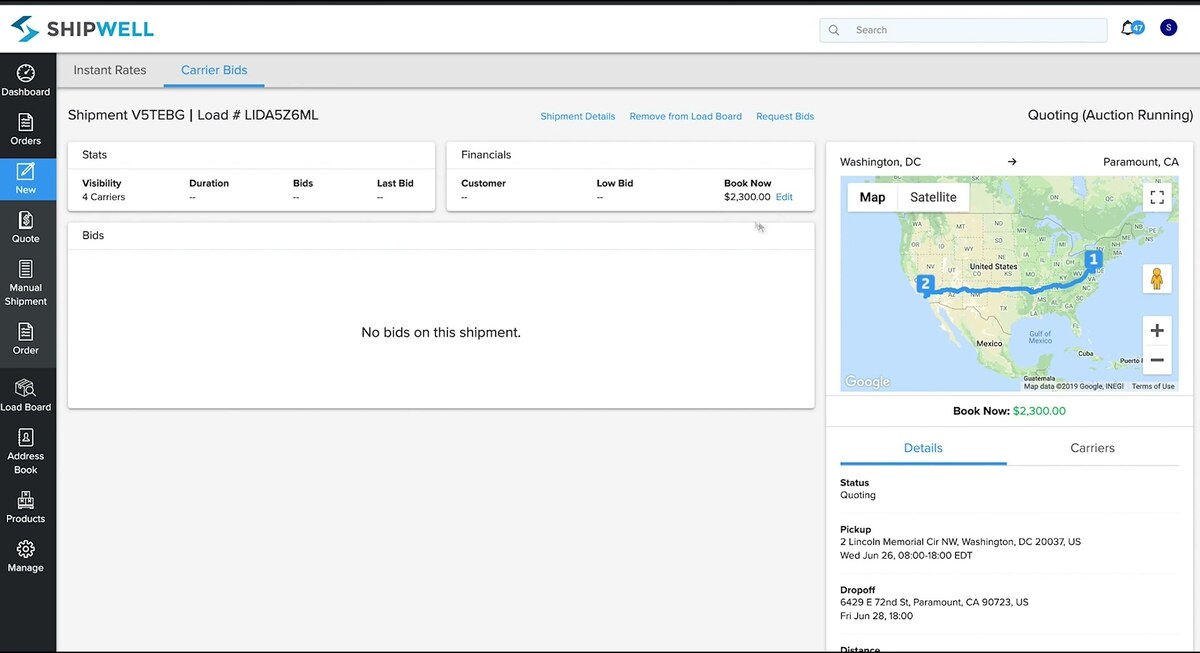
Task: Select Map view on the map
Action: click(872, 197)
